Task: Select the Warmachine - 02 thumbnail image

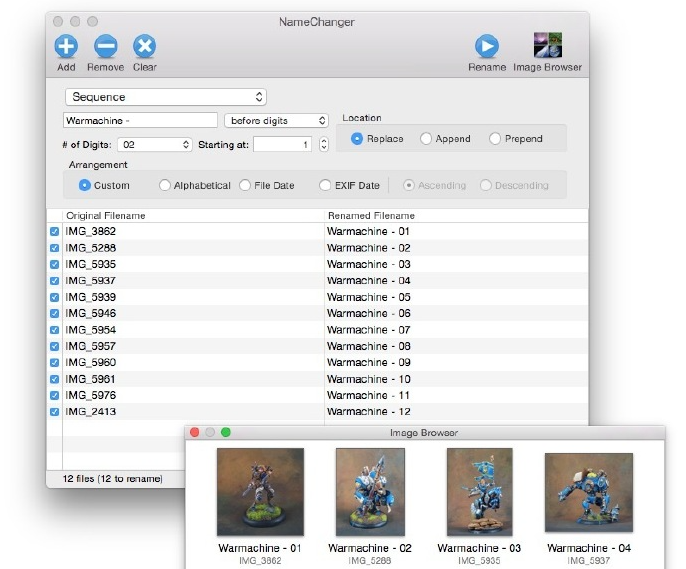Action: click(x=370, y=492)
